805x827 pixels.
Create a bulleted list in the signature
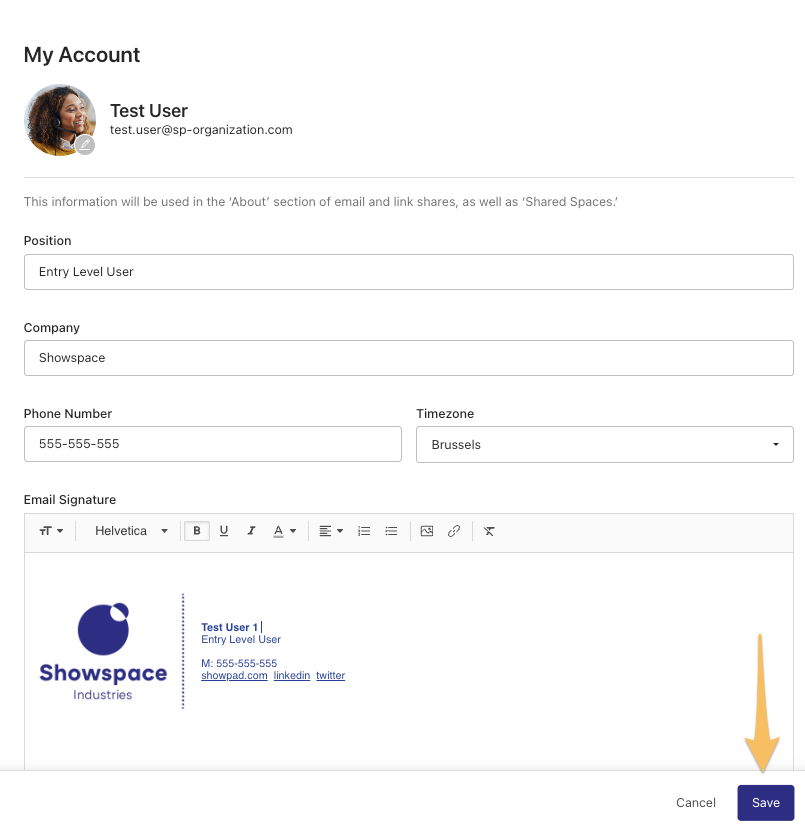(391, 531)
